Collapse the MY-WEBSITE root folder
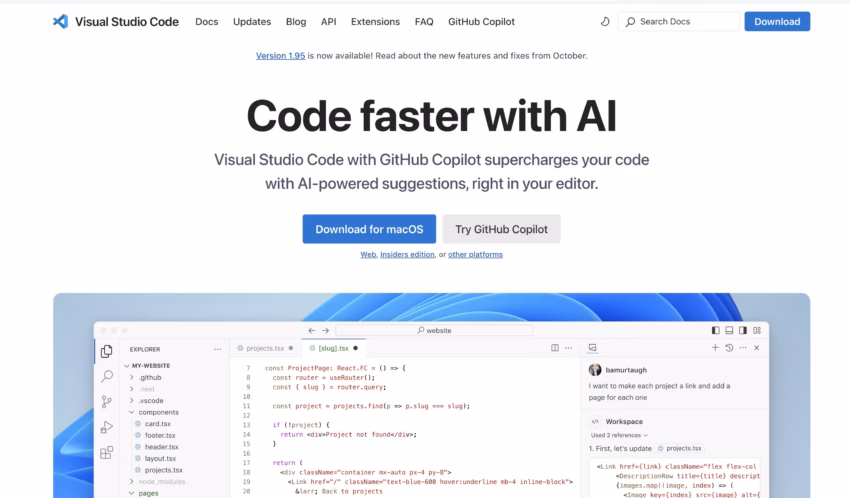Viewport: 850px width, 498px height. (x=127, y=366)
